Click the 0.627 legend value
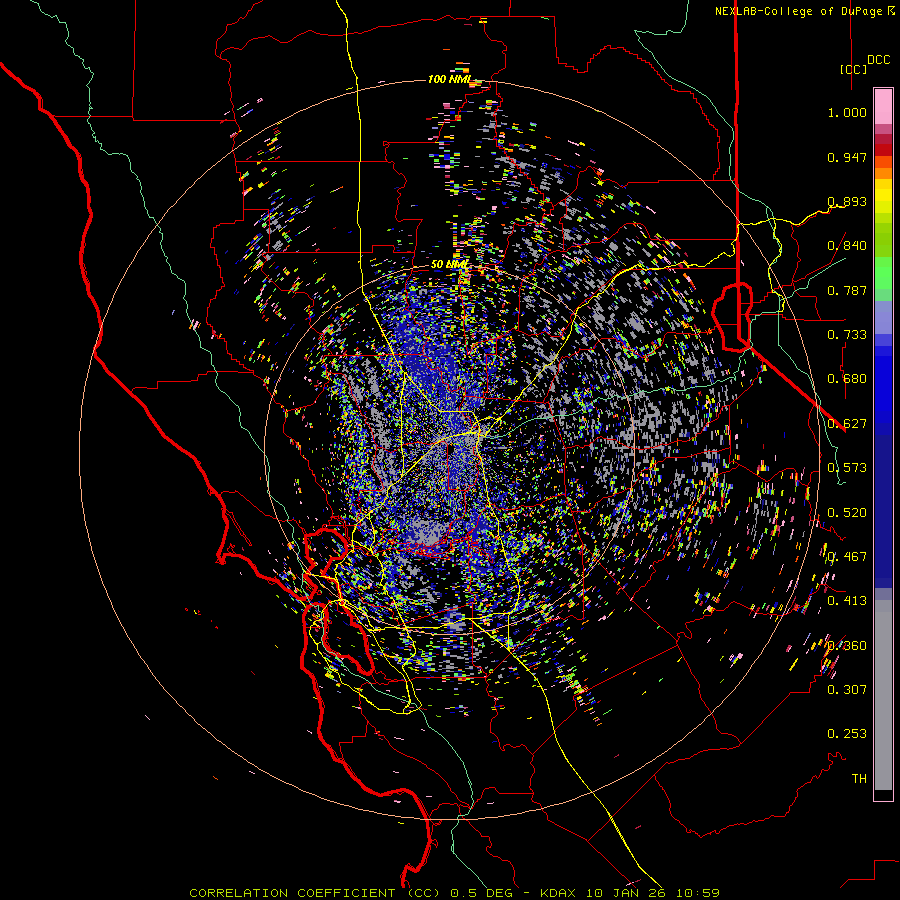Screen dimensions: 900x900 [847, 424]
